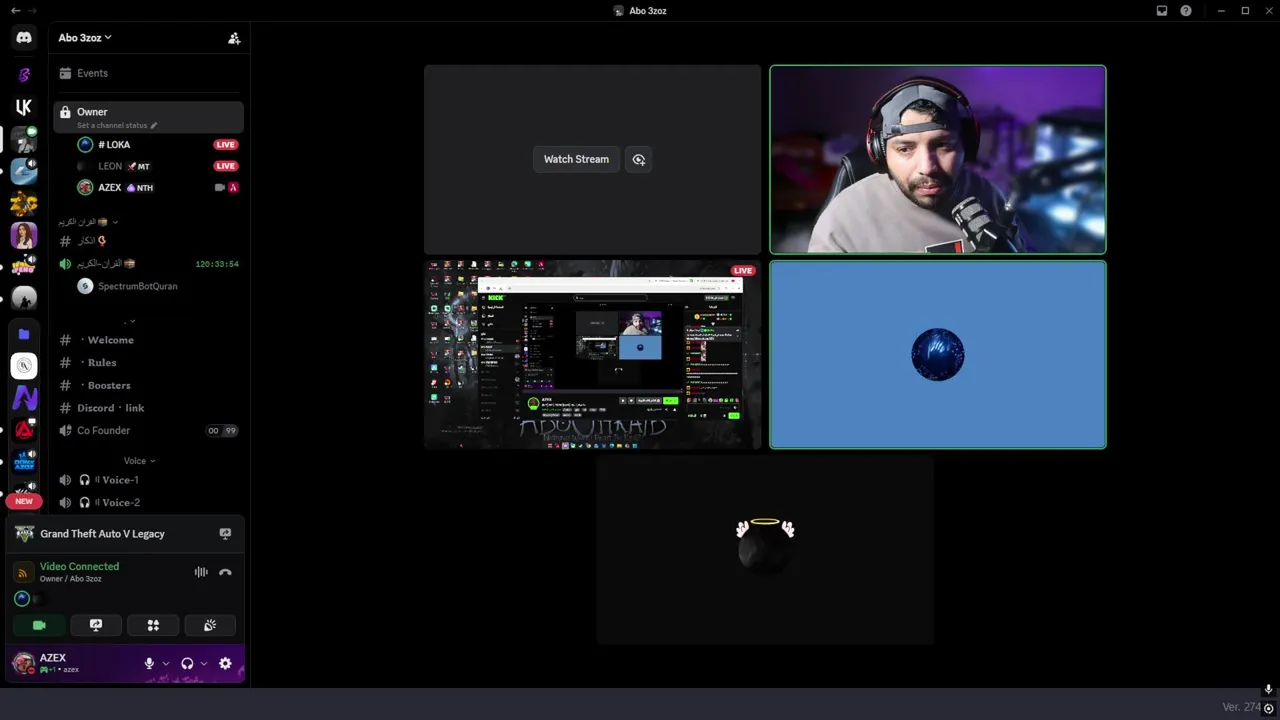Open القران-الكريم voice channel

[x=148, y=264]
